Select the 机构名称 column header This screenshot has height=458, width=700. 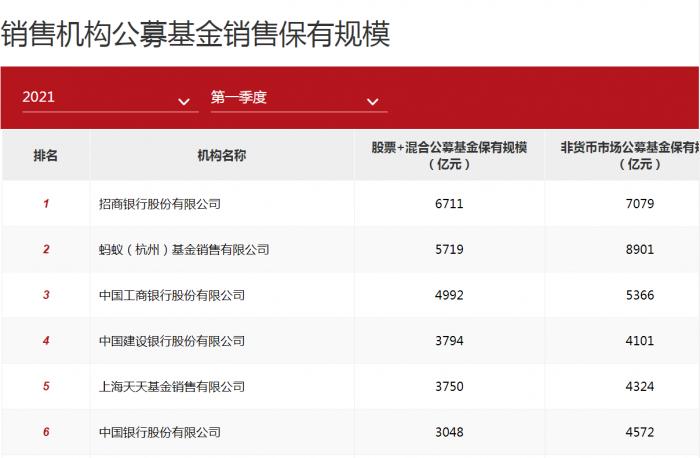point(222,155)
